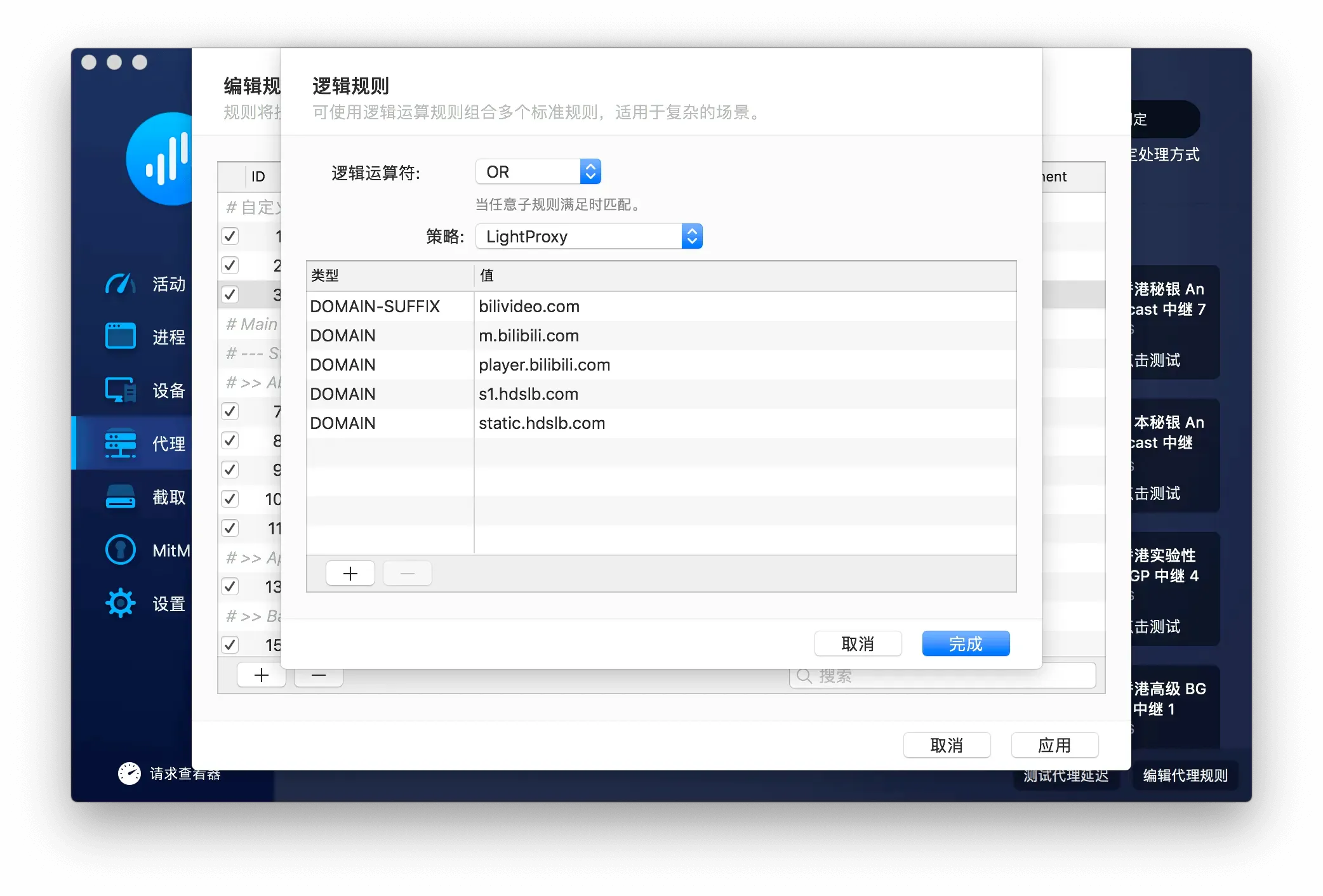Screen dimensions: 1323x896
Task: Select the MitM lock icon
Action: pyautogui.click(x=121, y=550)
